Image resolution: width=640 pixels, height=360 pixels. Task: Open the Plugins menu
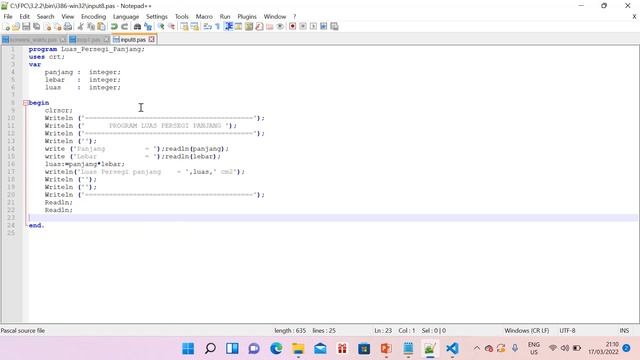247,17
